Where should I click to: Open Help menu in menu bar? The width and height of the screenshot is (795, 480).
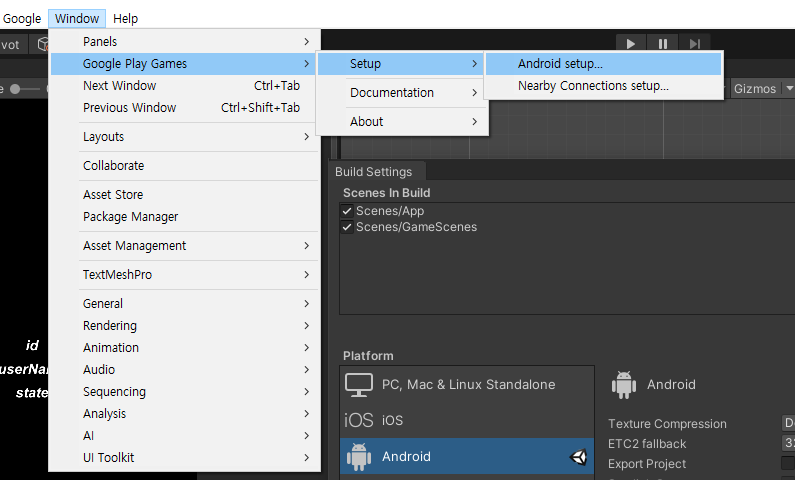(125, 19)
